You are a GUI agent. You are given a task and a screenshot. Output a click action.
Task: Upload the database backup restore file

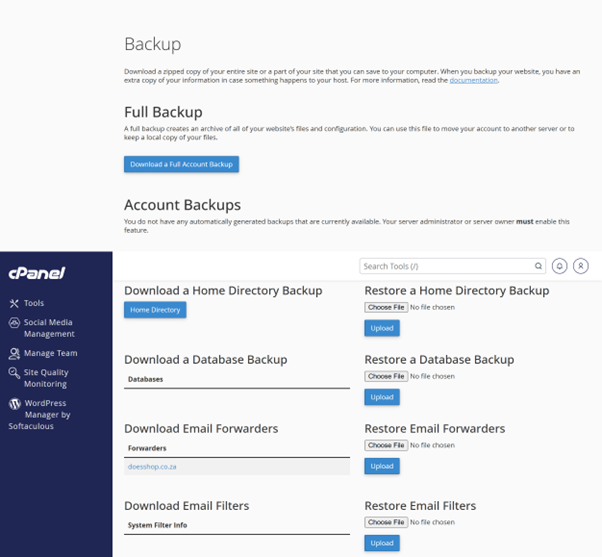pos(382,397)
